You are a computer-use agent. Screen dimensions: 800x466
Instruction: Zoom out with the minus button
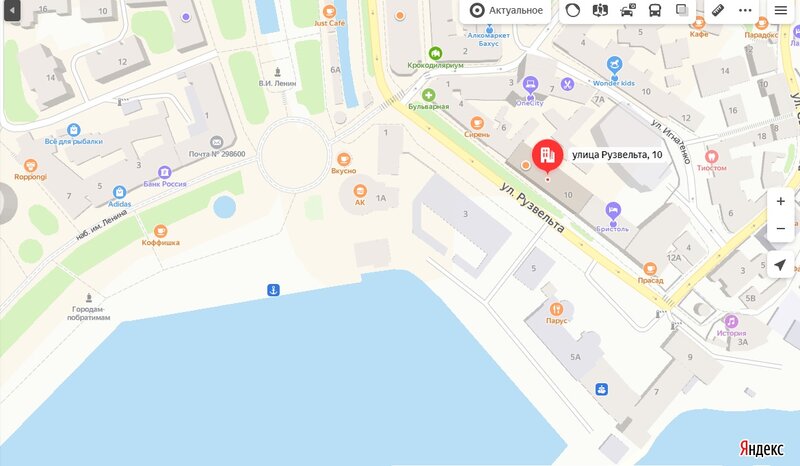click(780, 229)
